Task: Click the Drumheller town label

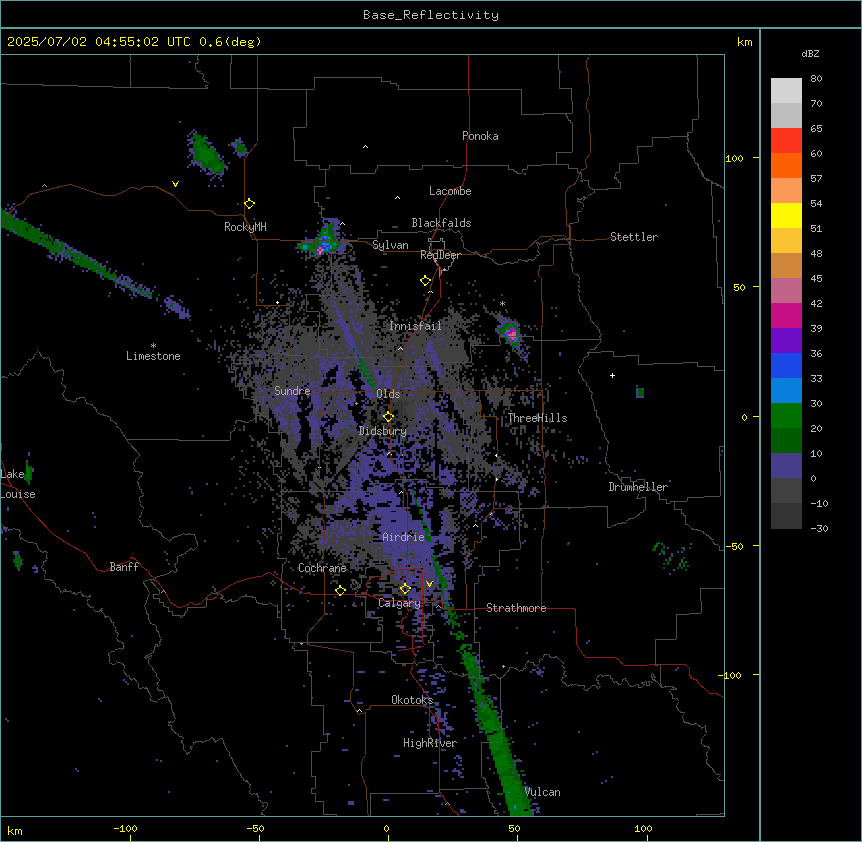Action: click(x=638, y=487)
